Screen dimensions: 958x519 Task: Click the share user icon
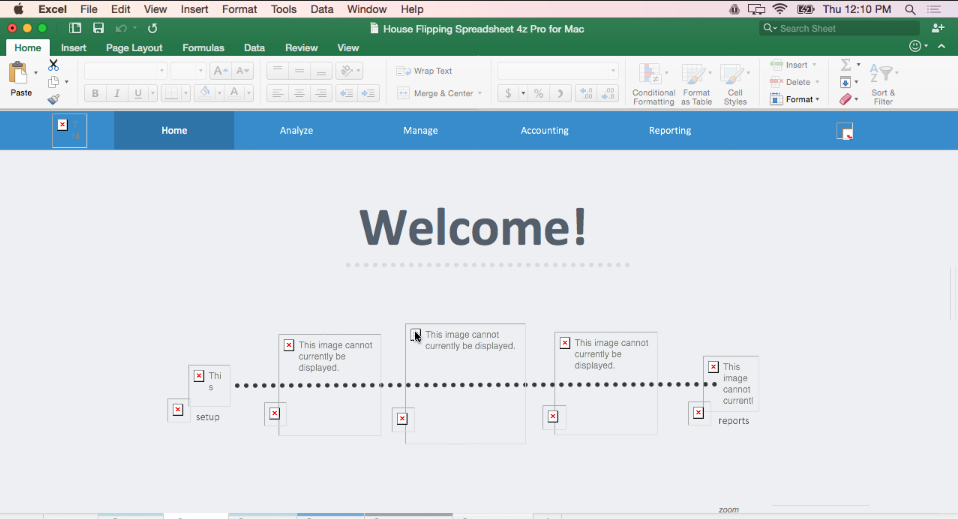click(937, 28)
